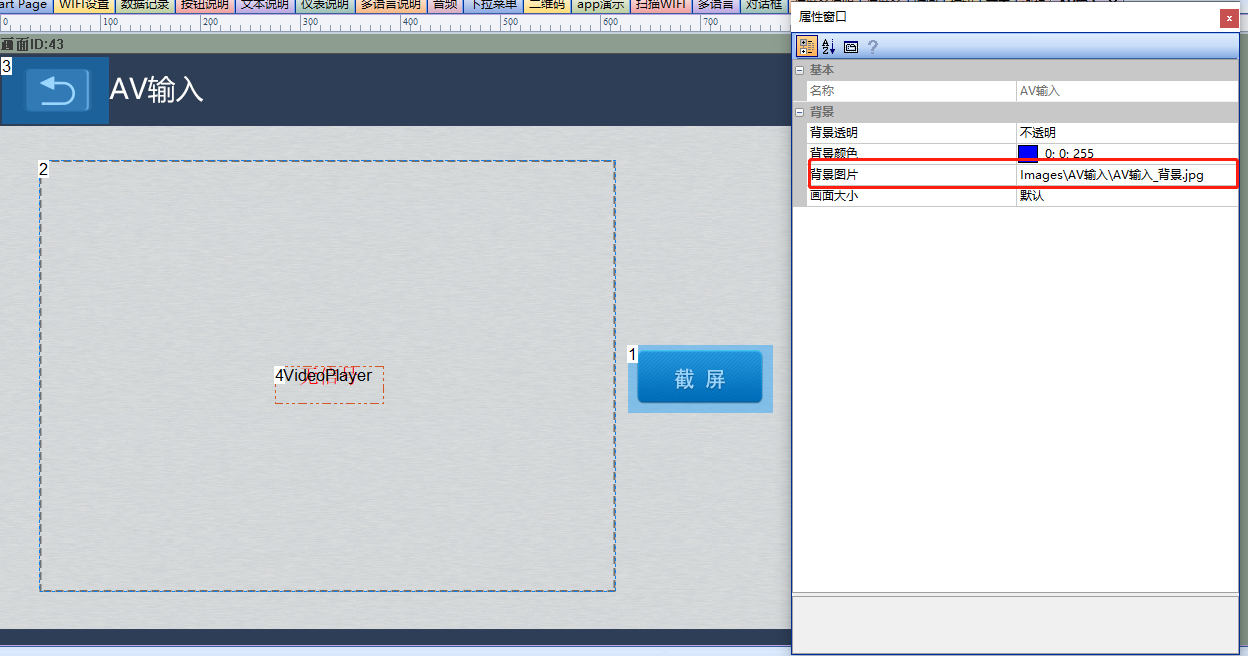Select the 名称 property value AV输入
1248x656 pixels.
click(x=1127, y=91)
